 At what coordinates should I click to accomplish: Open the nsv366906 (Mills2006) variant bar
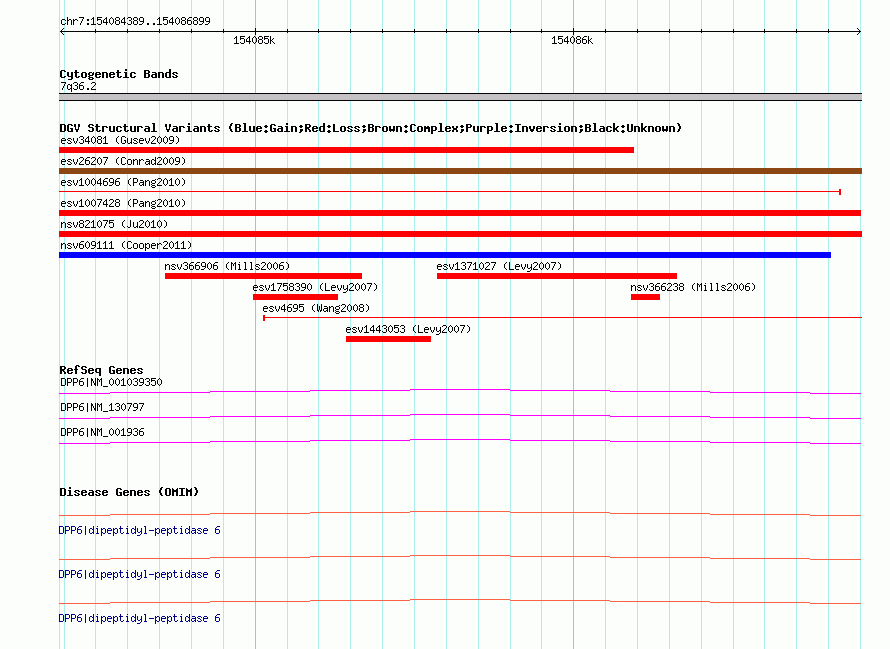tap(263, 276)
